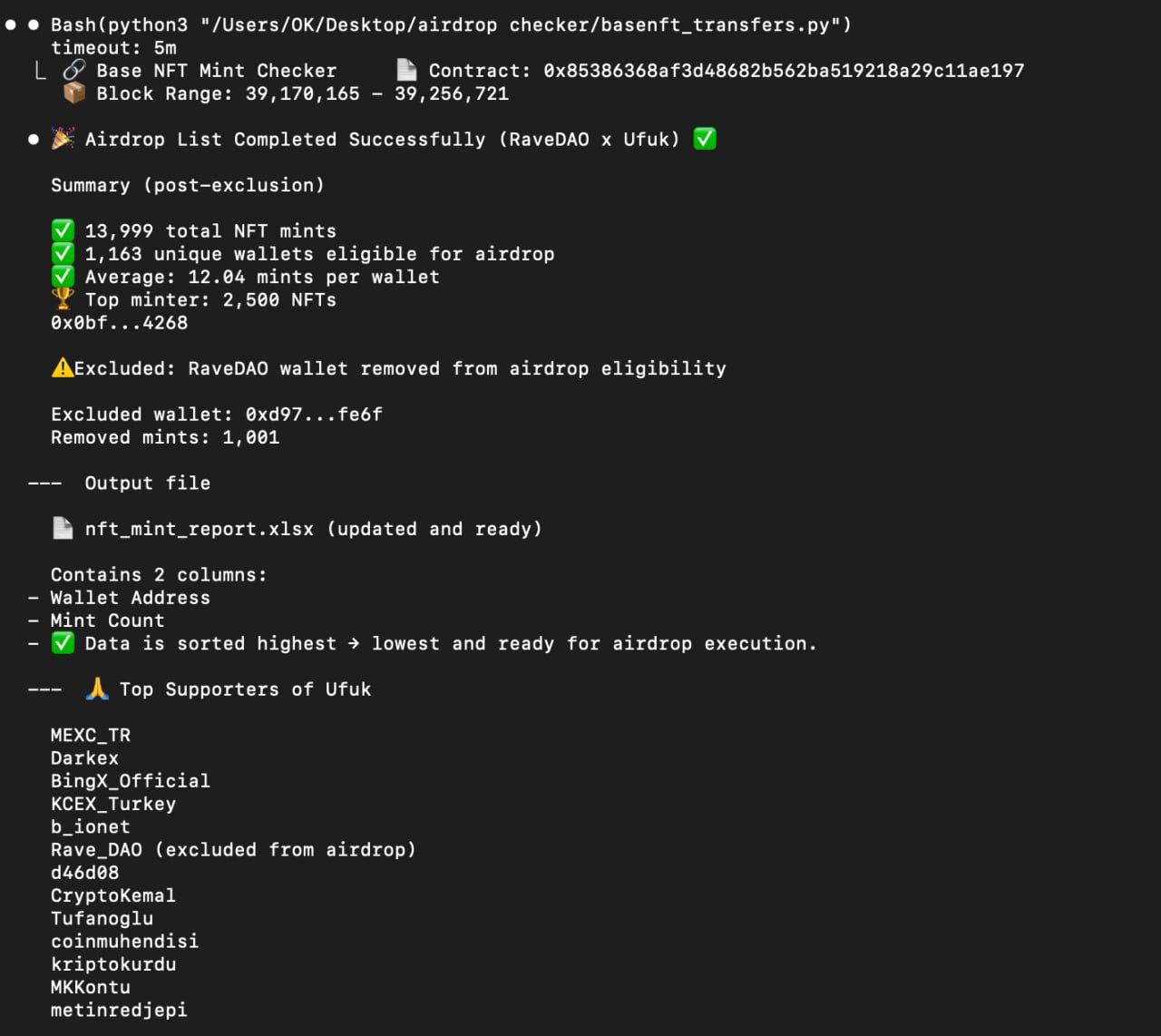Click the nft_mint_report.xlsx file name
1161x1036 pixels.
tap(200, 529)
